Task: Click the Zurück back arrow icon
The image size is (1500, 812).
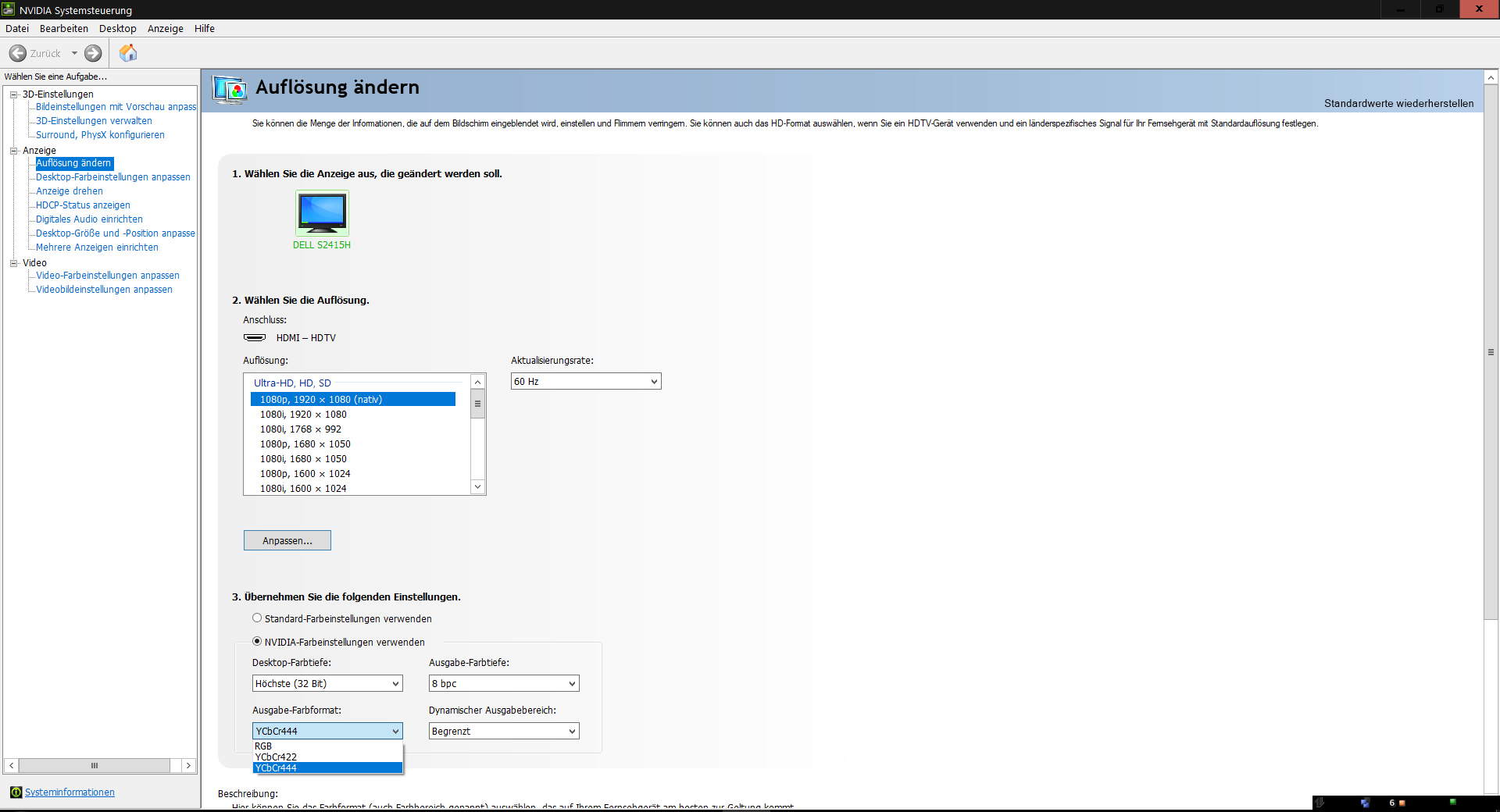Action: 18,53
